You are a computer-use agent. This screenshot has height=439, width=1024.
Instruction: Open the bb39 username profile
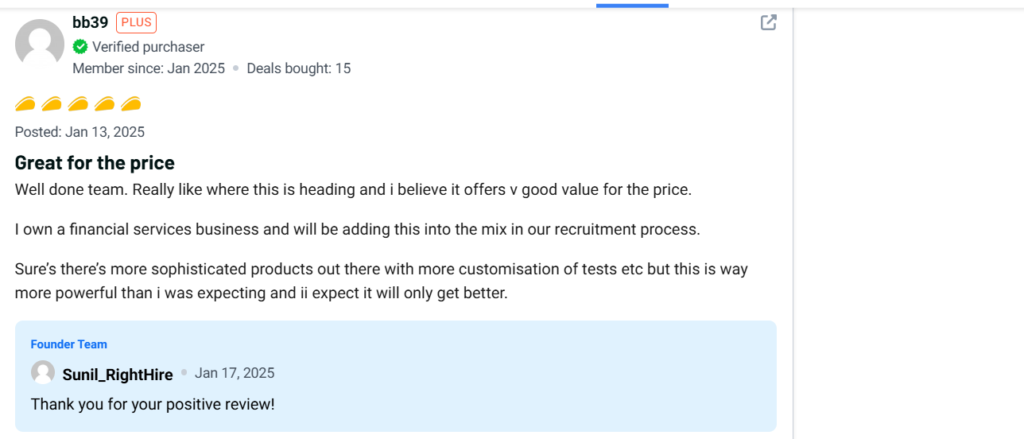(90, 22)
